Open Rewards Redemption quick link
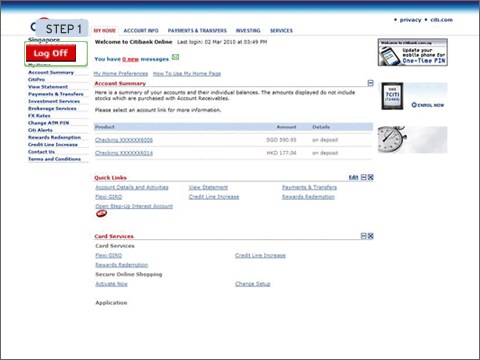Viewport: 480px width, 360px height. [x=308, y=197]
